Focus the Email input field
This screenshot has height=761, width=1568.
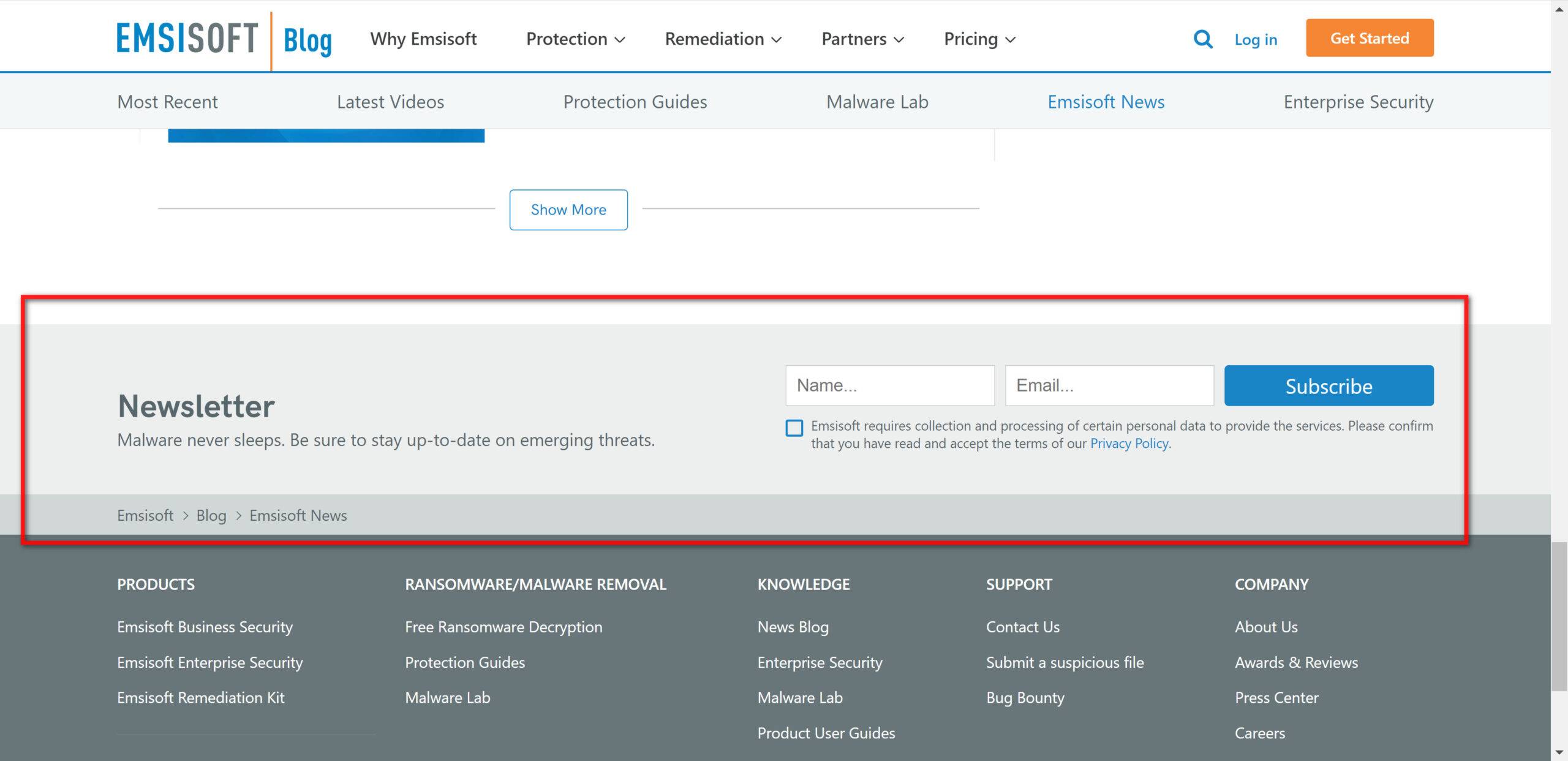point(1109,385)
